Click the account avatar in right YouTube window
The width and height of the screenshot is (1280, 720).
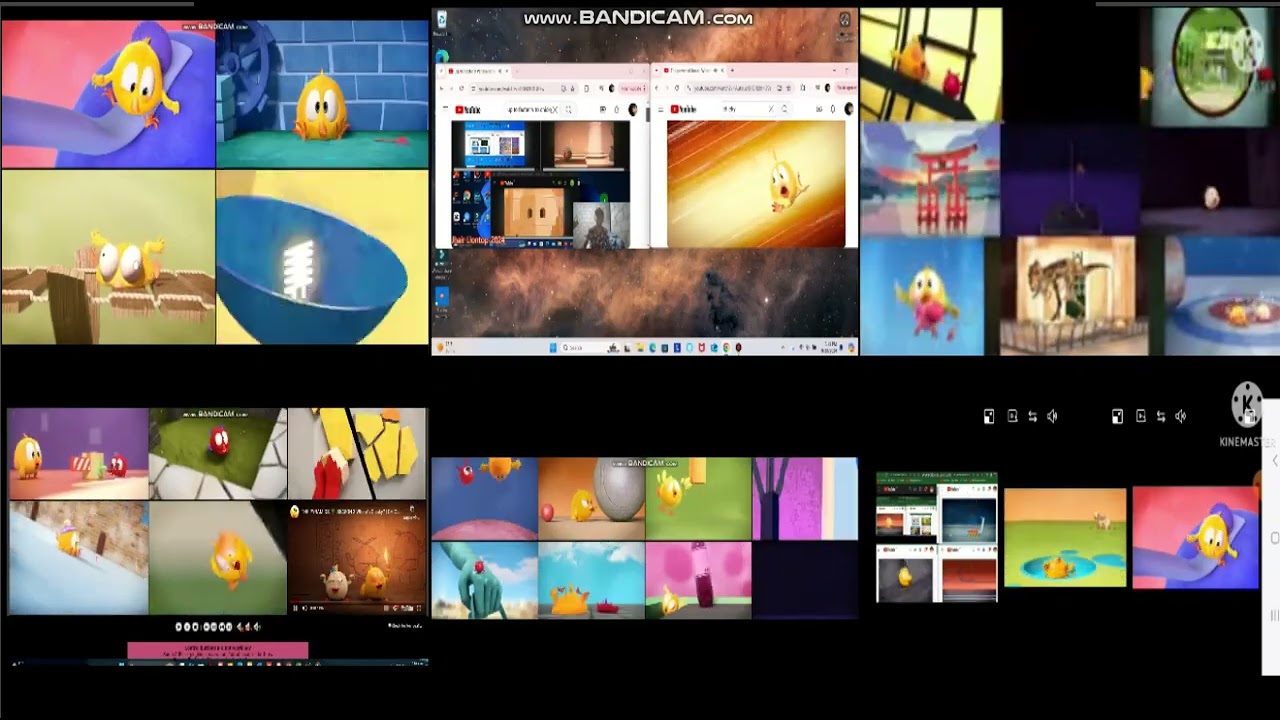click(x=848, y=109)
